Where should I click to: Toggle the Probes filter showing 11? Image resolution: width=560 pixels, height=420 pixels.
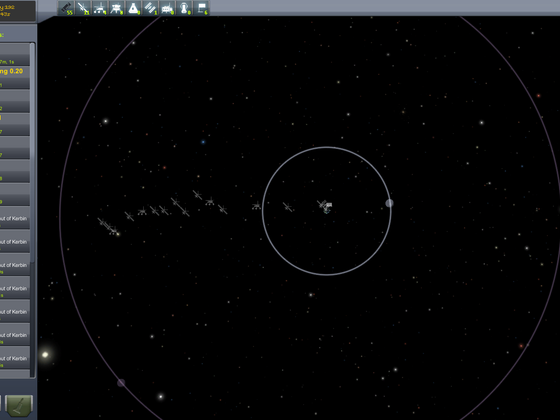(83, 8)
